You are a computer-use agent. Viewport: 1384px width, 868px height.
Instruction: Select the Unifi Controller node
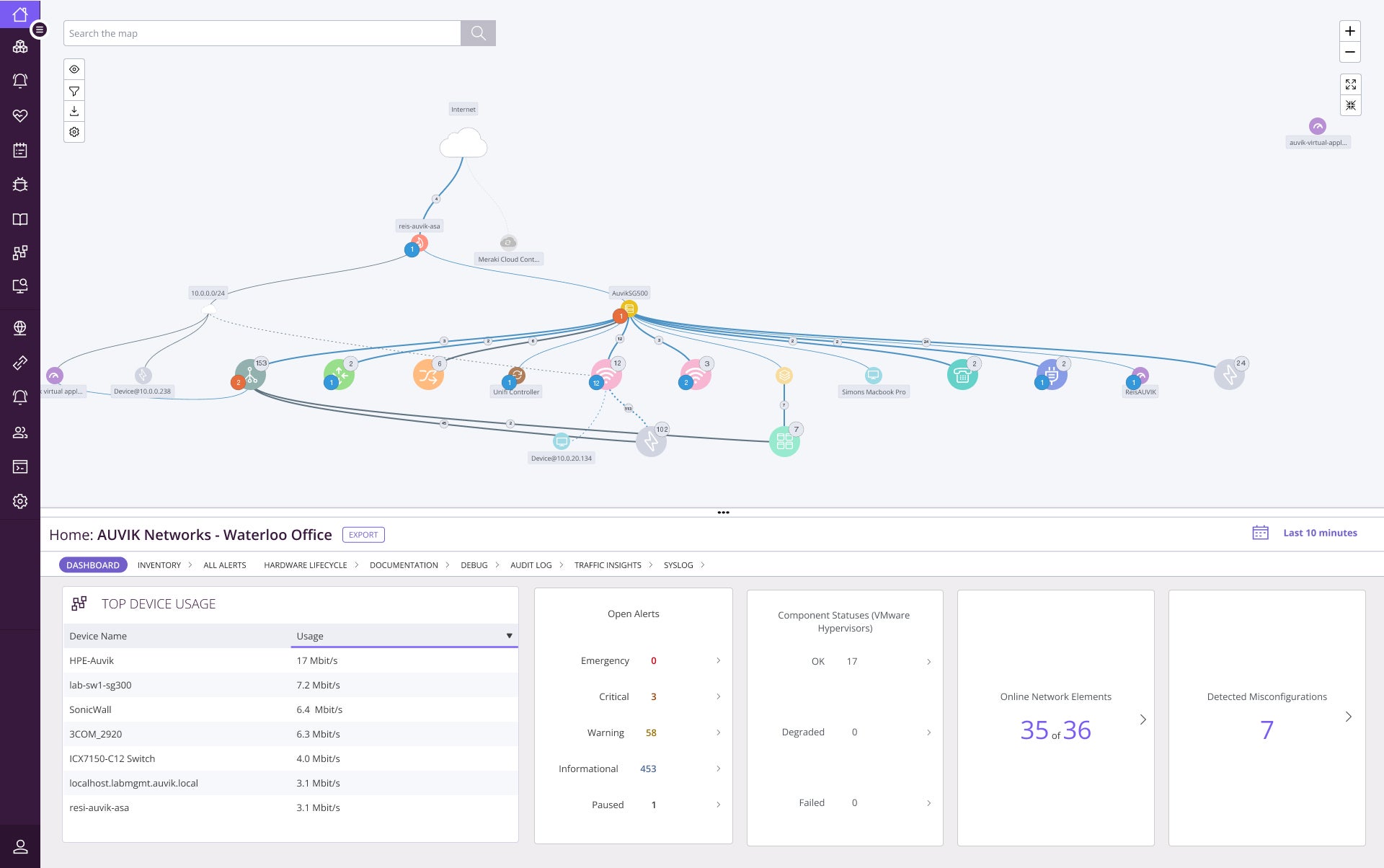pos(517,375)
